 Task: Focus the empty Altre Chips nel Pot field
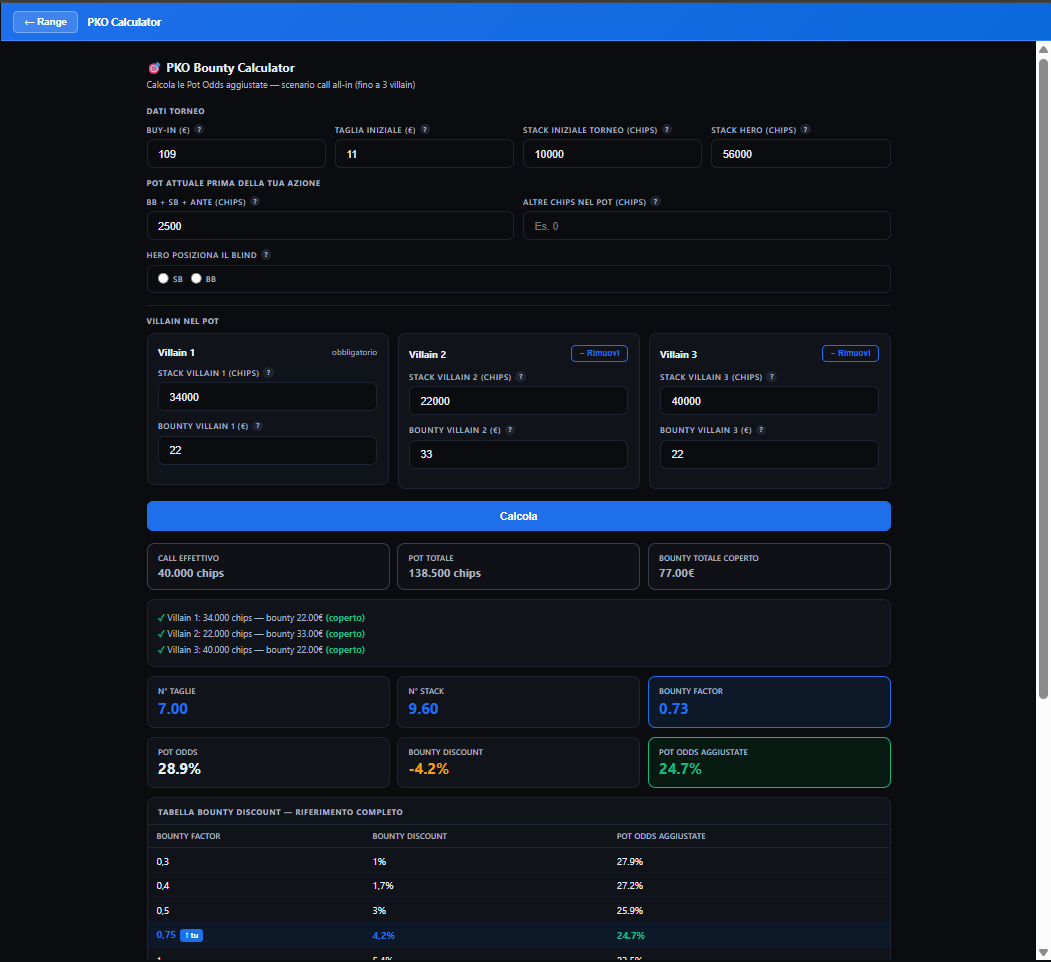[x=706, y=226]
